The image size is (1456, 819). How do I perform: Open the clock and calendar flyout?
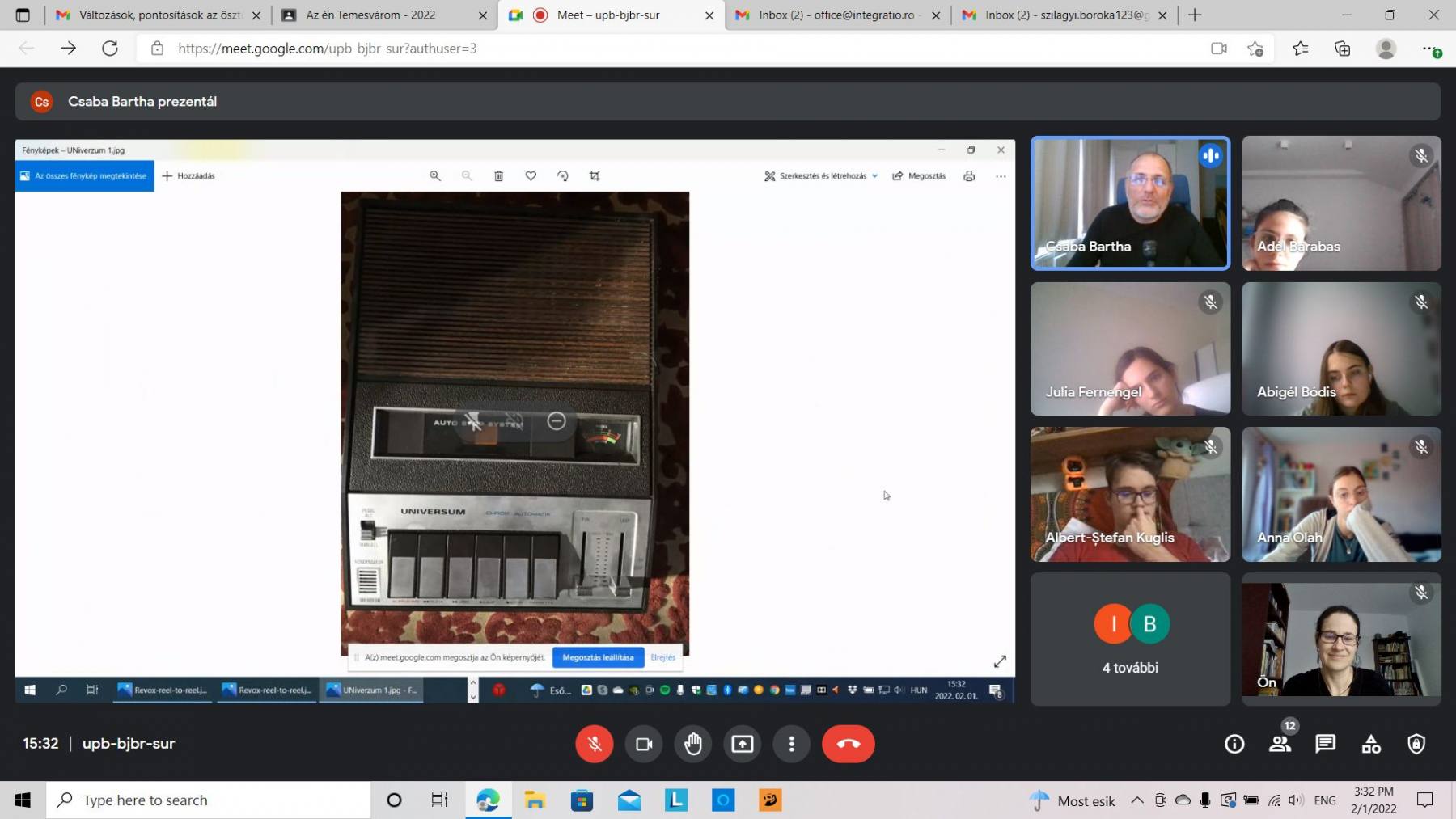pyautogui.click(x=1373, y=800)
